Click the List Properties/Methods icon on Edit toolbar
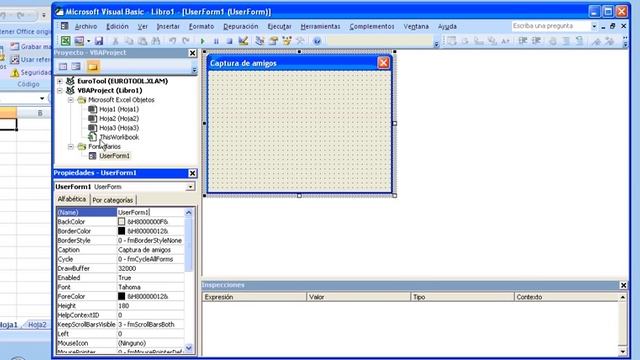640x360 pixels. pos(451,41)
